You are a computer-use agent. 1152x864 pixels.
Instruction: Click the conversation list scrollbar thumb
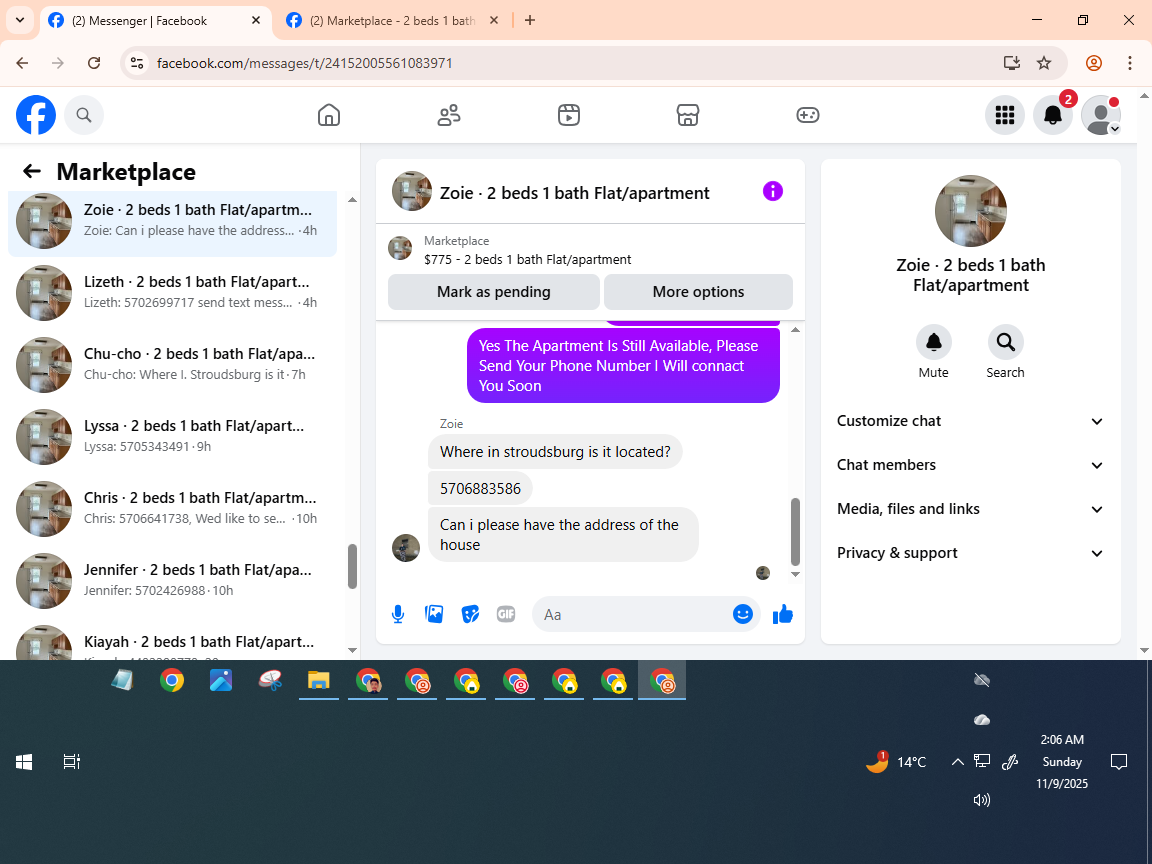pos(352,566)
